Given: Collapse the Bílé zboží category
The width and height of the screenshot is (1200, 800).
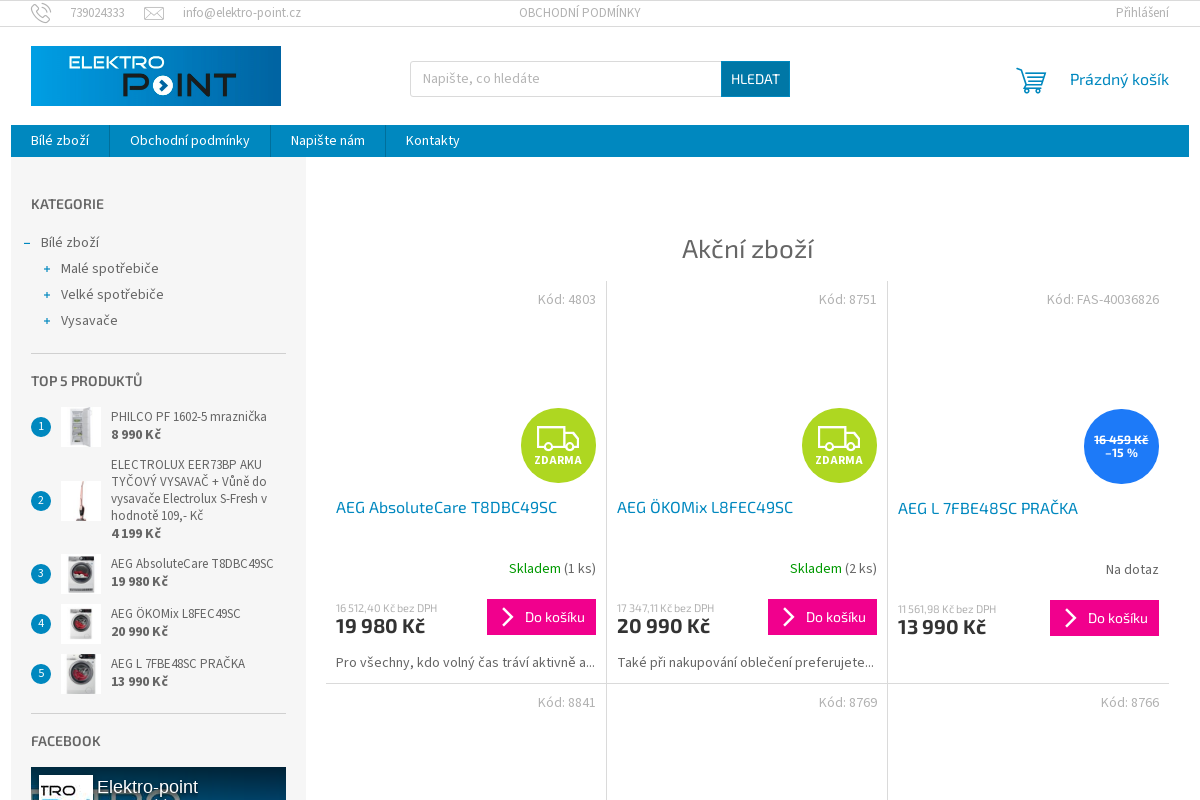Looking at the screenshot, I should [27, 243].
